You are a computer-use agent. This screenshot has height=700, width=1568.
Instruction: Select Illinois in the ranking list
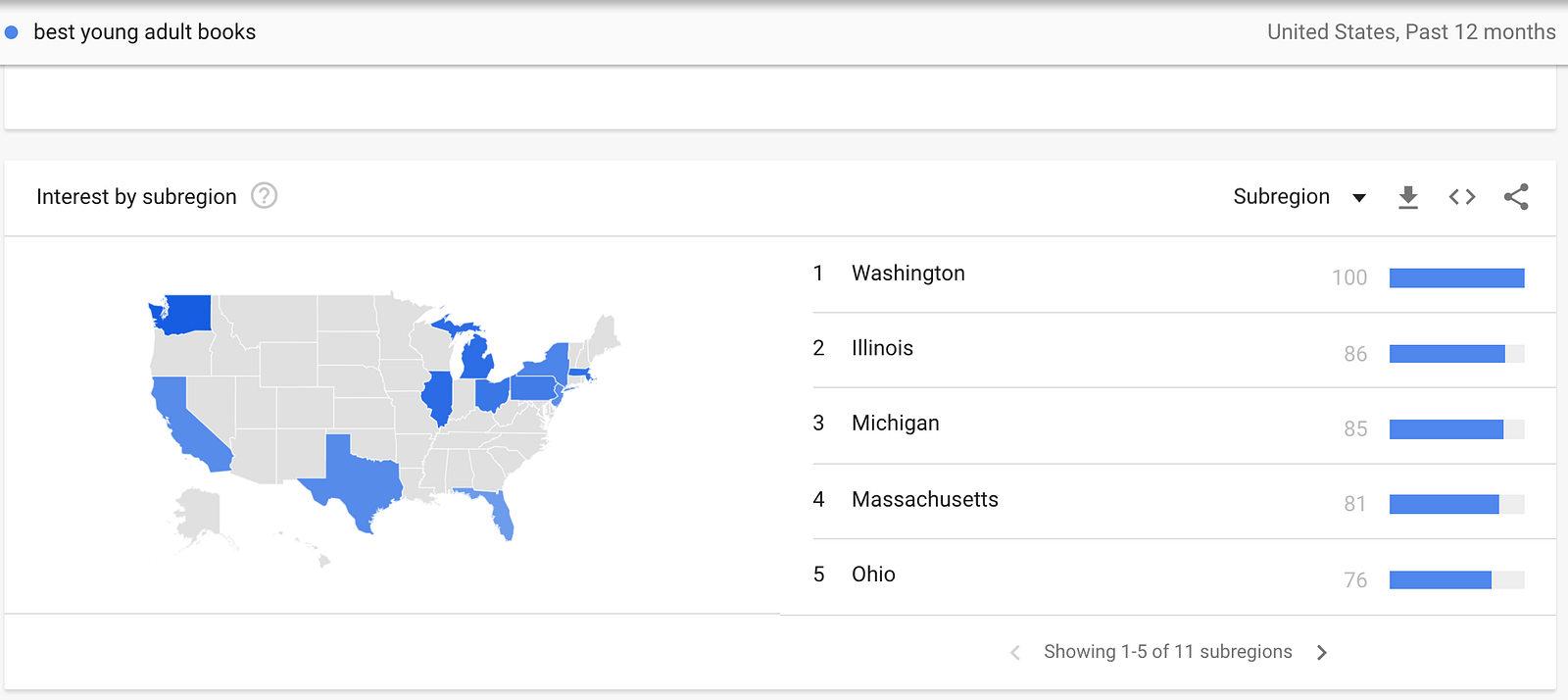click(x=882, y=348)
